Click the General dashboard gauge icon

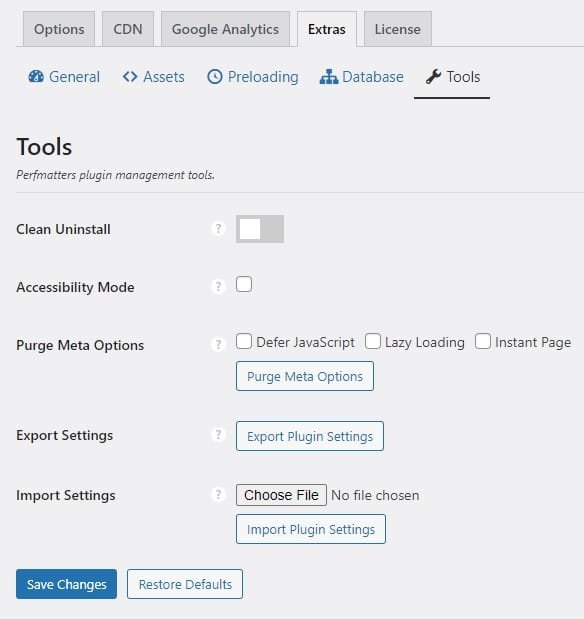coord(36,77)
